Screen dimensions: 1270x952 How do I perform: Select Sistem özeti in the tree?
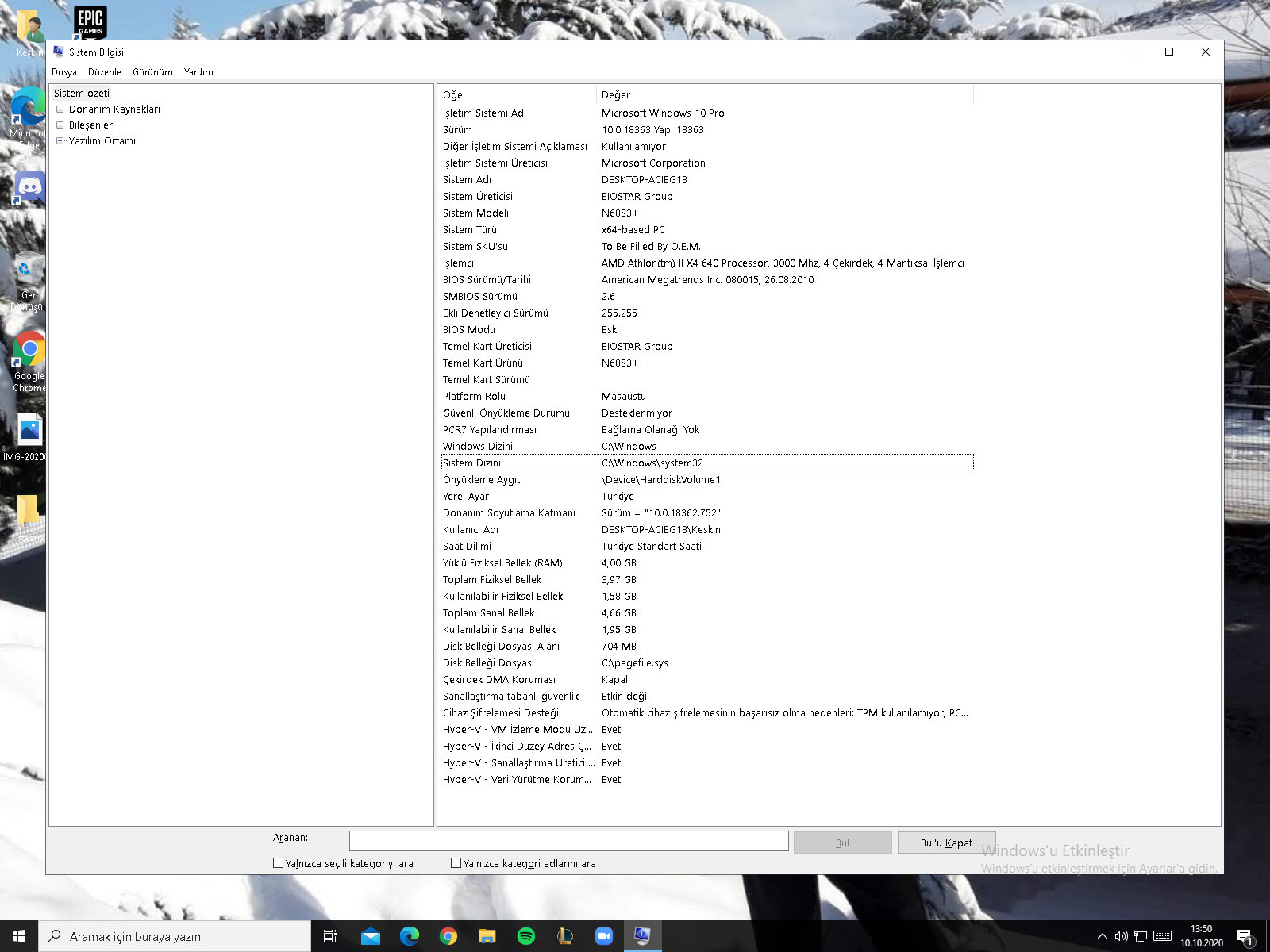pos(82,94)
